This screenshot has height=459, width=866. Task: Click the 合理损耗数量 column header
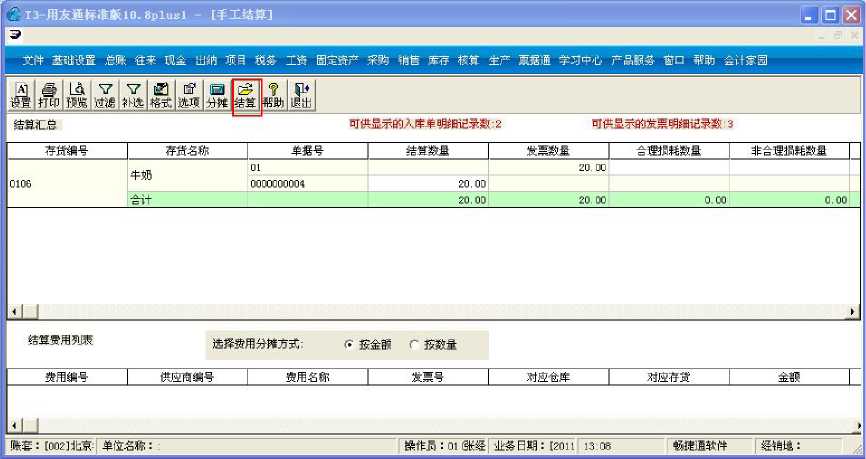click(669, 151)
